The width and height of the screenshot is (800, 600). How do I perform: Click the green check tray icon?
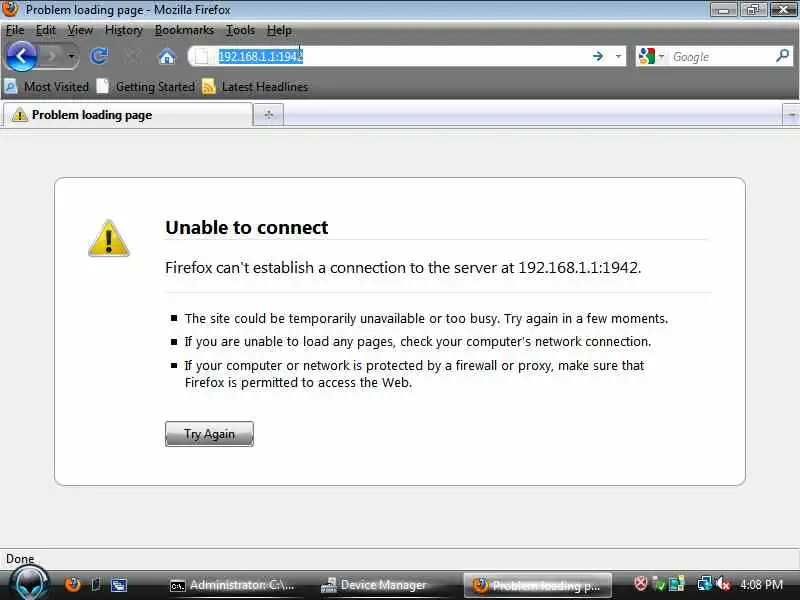click(659, 584)
